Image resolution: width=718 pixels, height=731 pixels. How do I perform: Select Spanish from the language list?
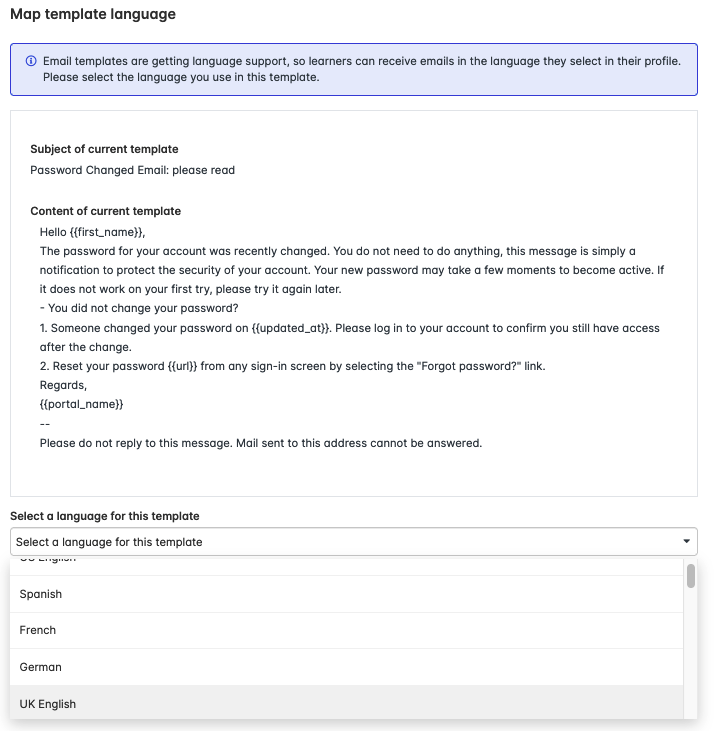[41, 594]
